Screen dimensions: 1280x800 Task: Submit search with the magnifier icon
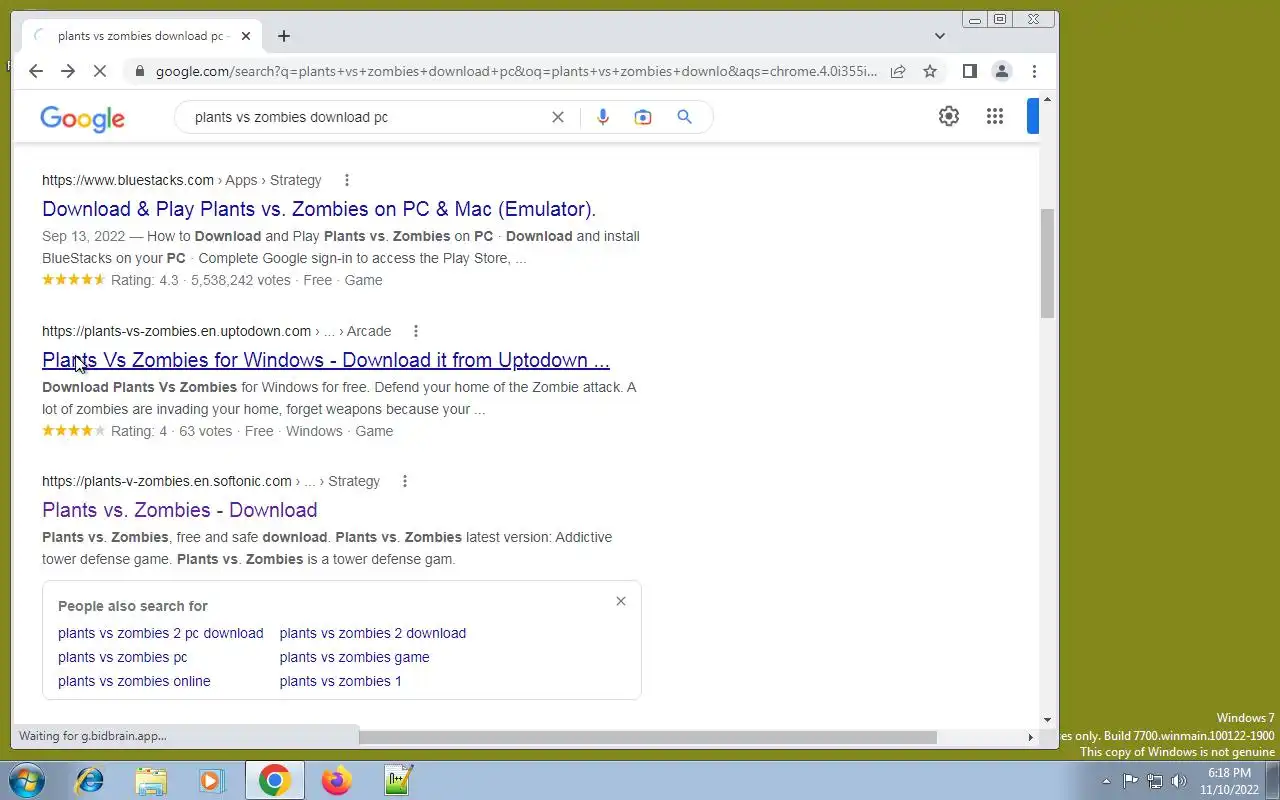pos(684,117)
